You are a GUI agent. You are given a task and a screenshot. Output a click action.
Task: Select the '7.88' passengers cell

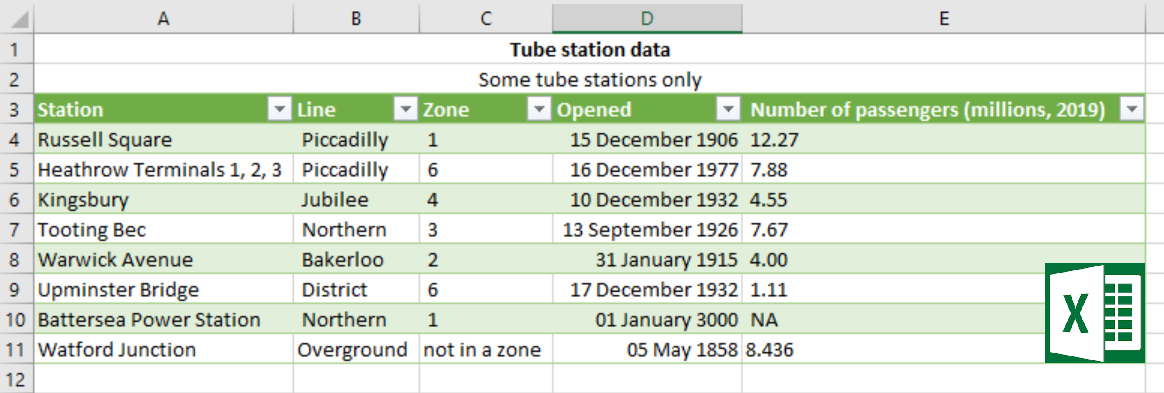[x=944, y=169]
